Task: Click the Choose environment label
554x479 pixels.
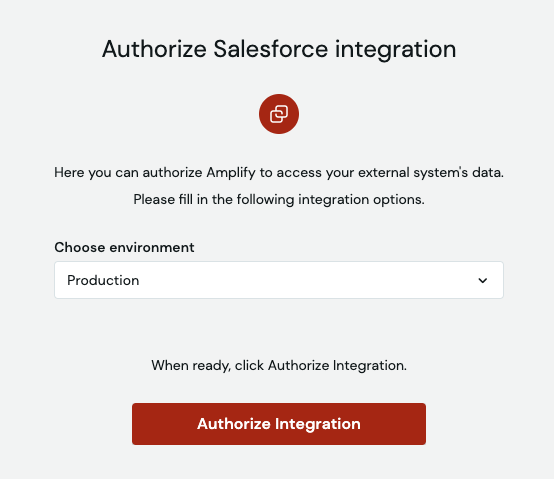Action: [x=124, y=247]
